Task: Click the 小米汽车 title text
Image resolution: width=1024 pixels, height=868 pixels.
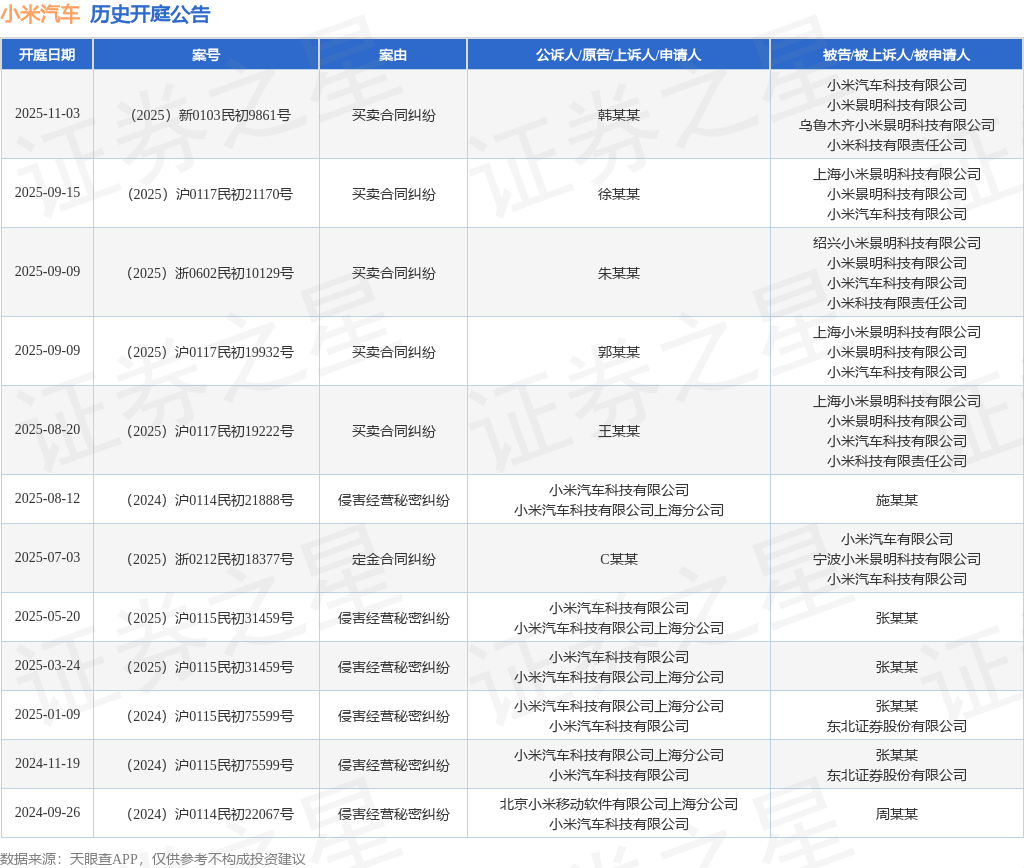Action: (40, 14)
